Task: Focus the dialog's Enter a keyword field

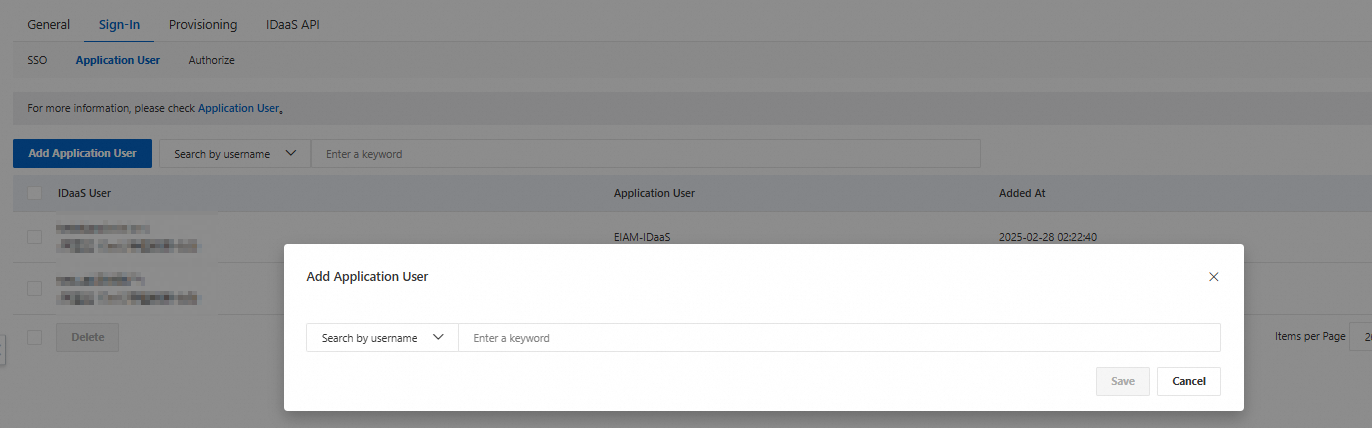Action: (839, 338)
